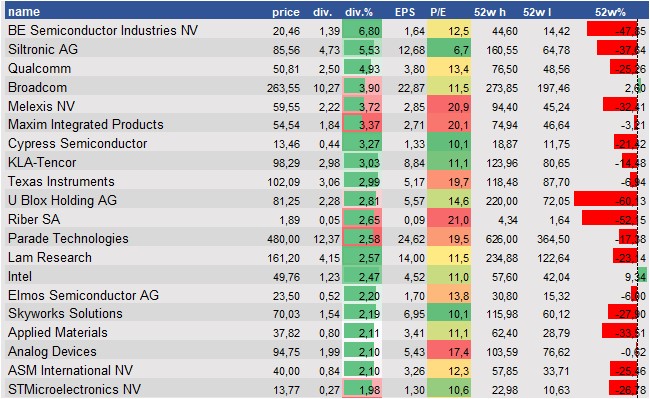Click the 52w% column header

610,12
